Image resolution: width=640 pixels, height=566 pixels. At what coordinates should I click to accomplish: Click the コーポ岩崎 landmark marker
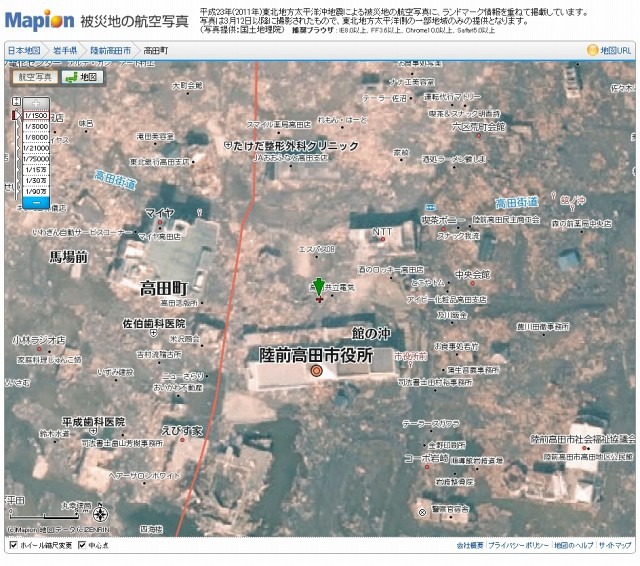[x=427, y=467]
